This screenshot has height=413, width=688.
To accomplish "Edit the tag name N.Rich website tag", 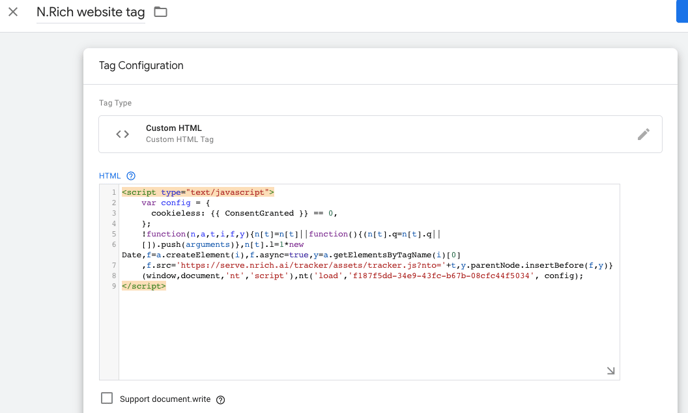I will [x=90, y=12].
